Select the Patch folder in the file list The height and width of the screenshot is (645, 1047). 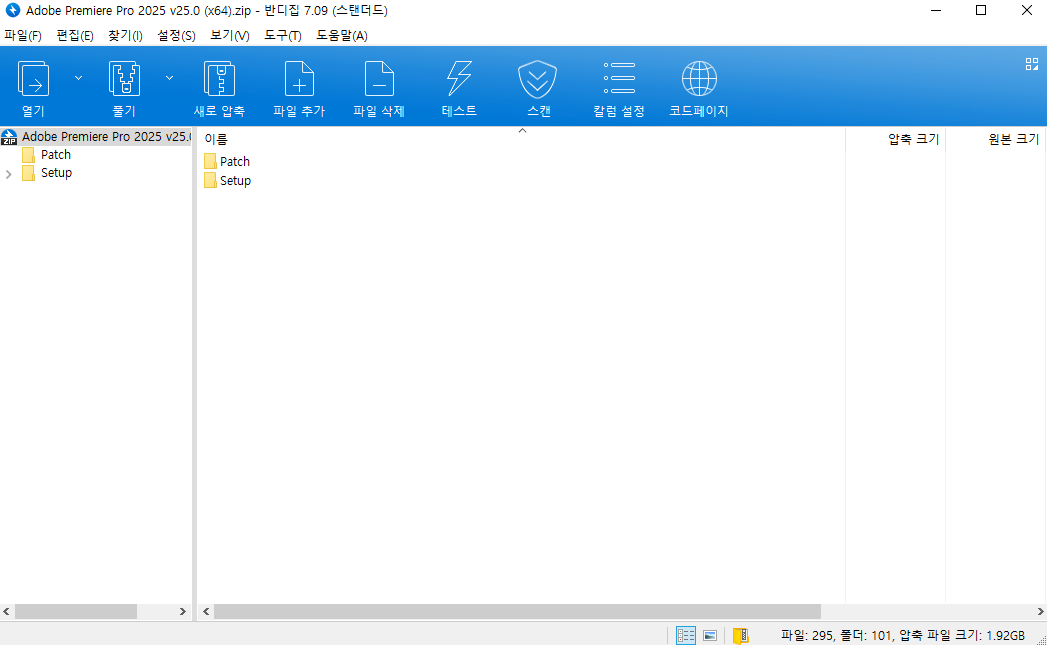[x=227, y=162]
